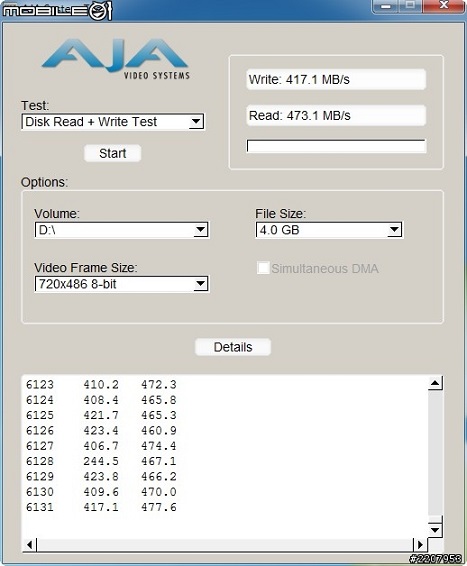The image size is (467, 566).
Task: Click the scroll up arrow in results list
Action: pyautogui.click(x=435, y=383)
